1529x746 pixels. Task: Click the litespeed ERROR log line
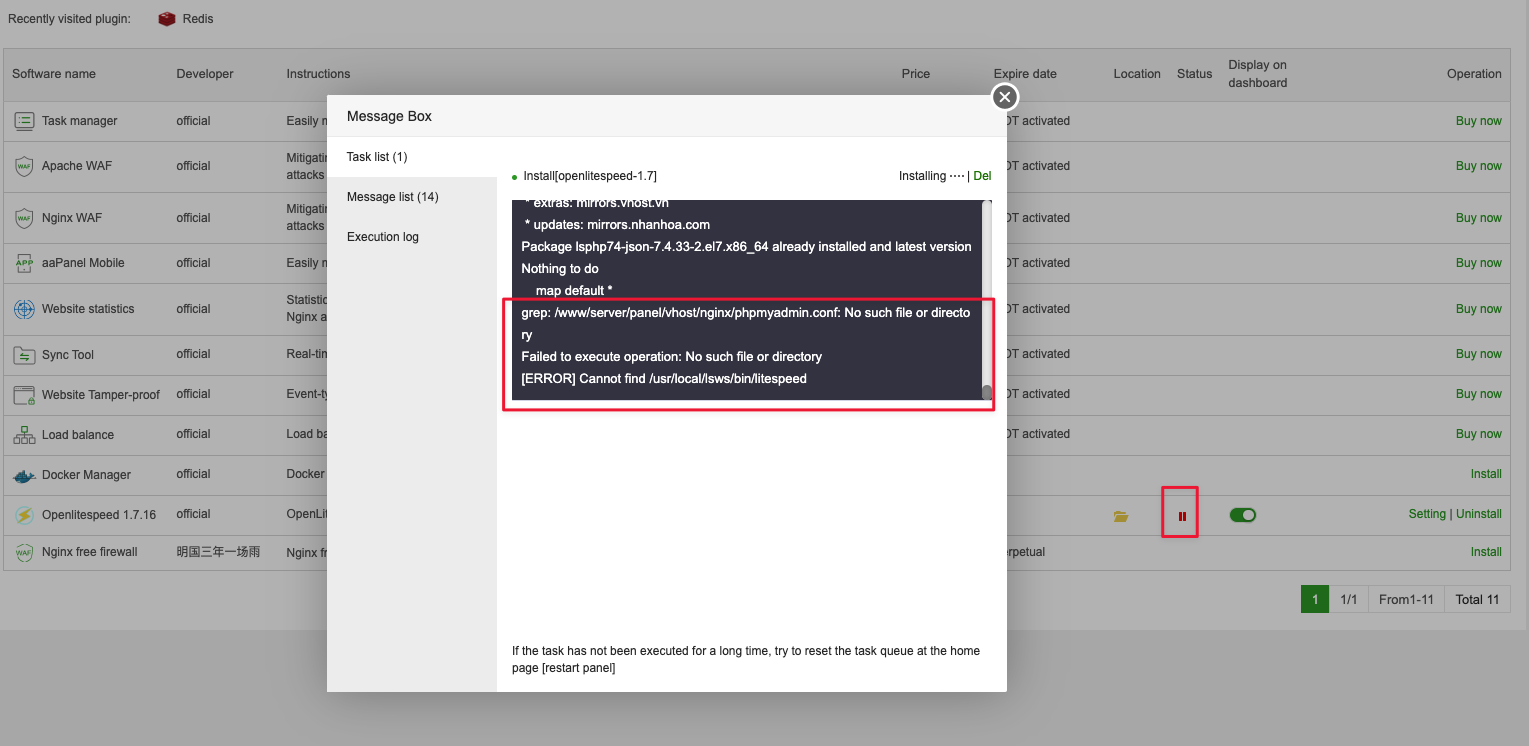click(664, 379)
